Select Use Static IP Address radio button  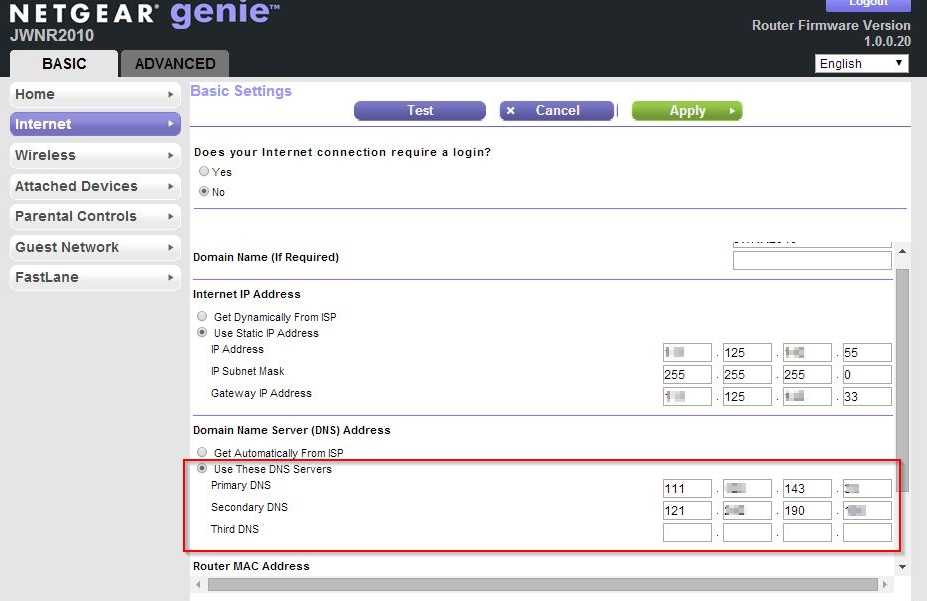(203, 333)
